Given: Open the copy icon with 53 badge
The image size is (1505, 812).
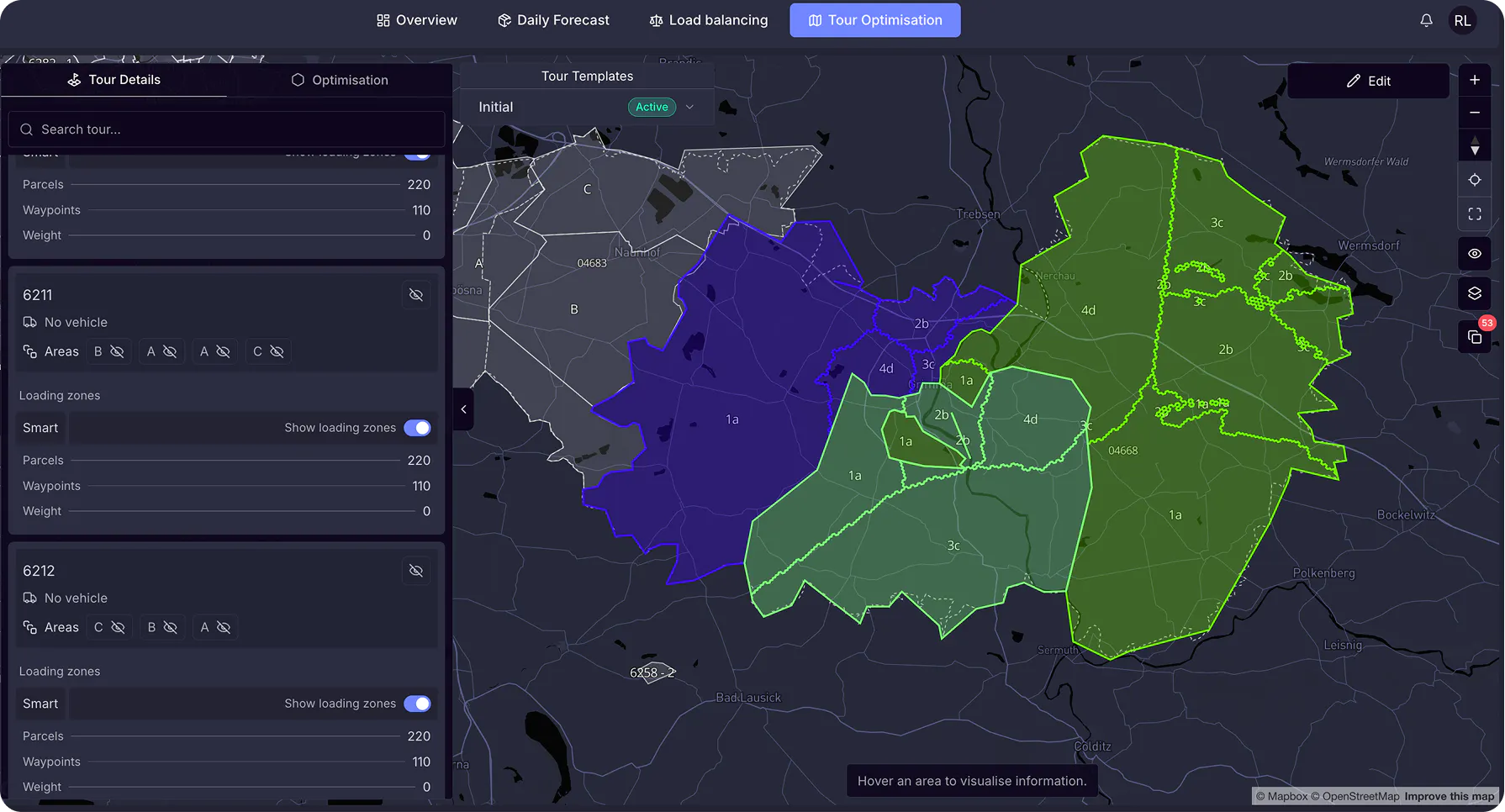Looking at the screenshot, I should (1475, 336).
